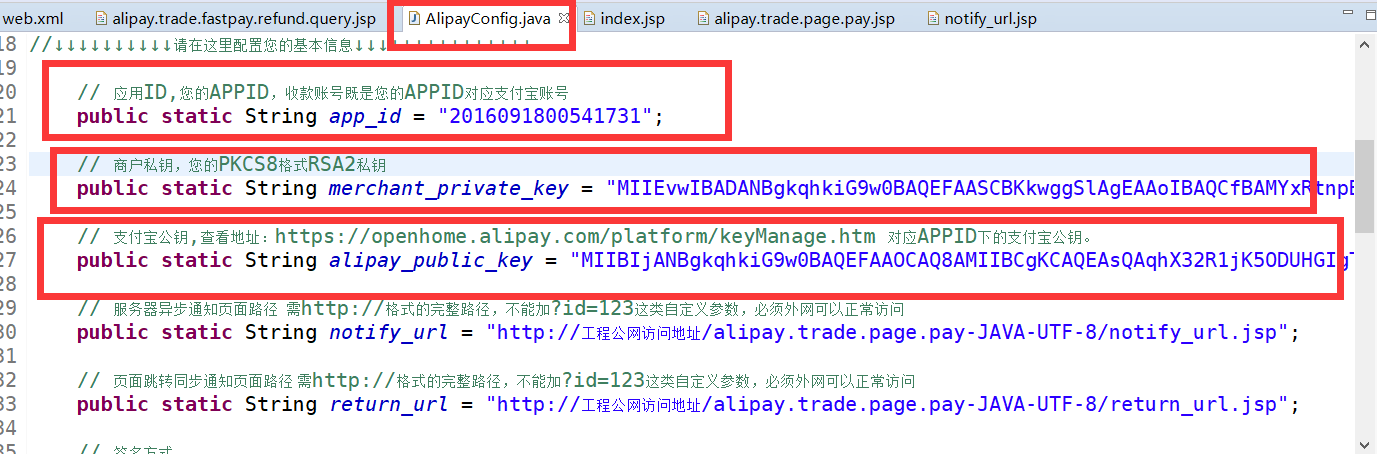Click the notify_url.jsp string value
This screenshot has width=1377, height=454.
point(887,332)
